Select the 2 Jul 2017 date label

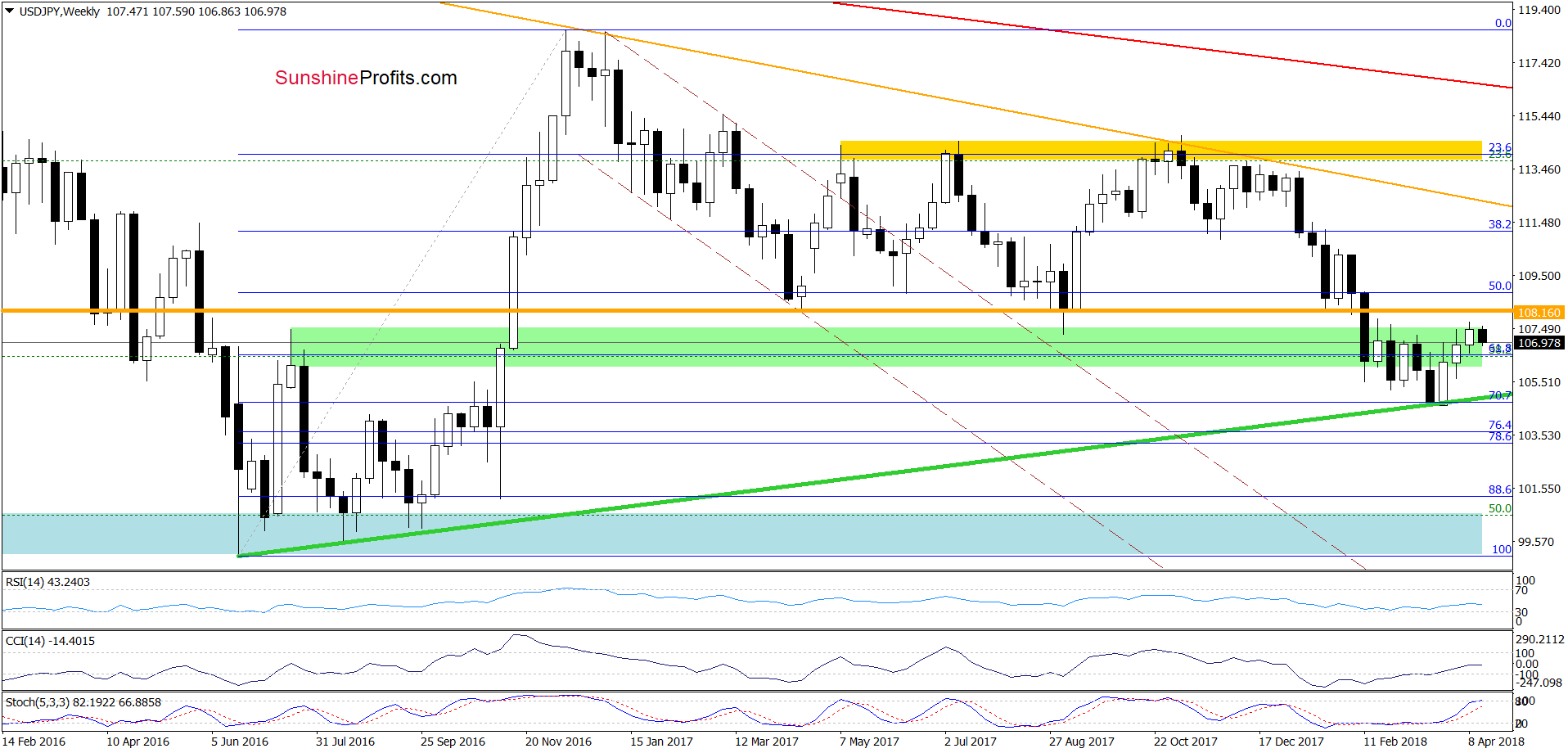coord(970,742)
